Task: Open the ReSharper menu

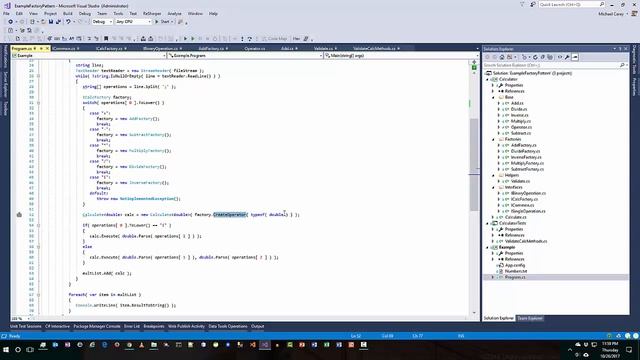Action: click(x=152, y=13)
